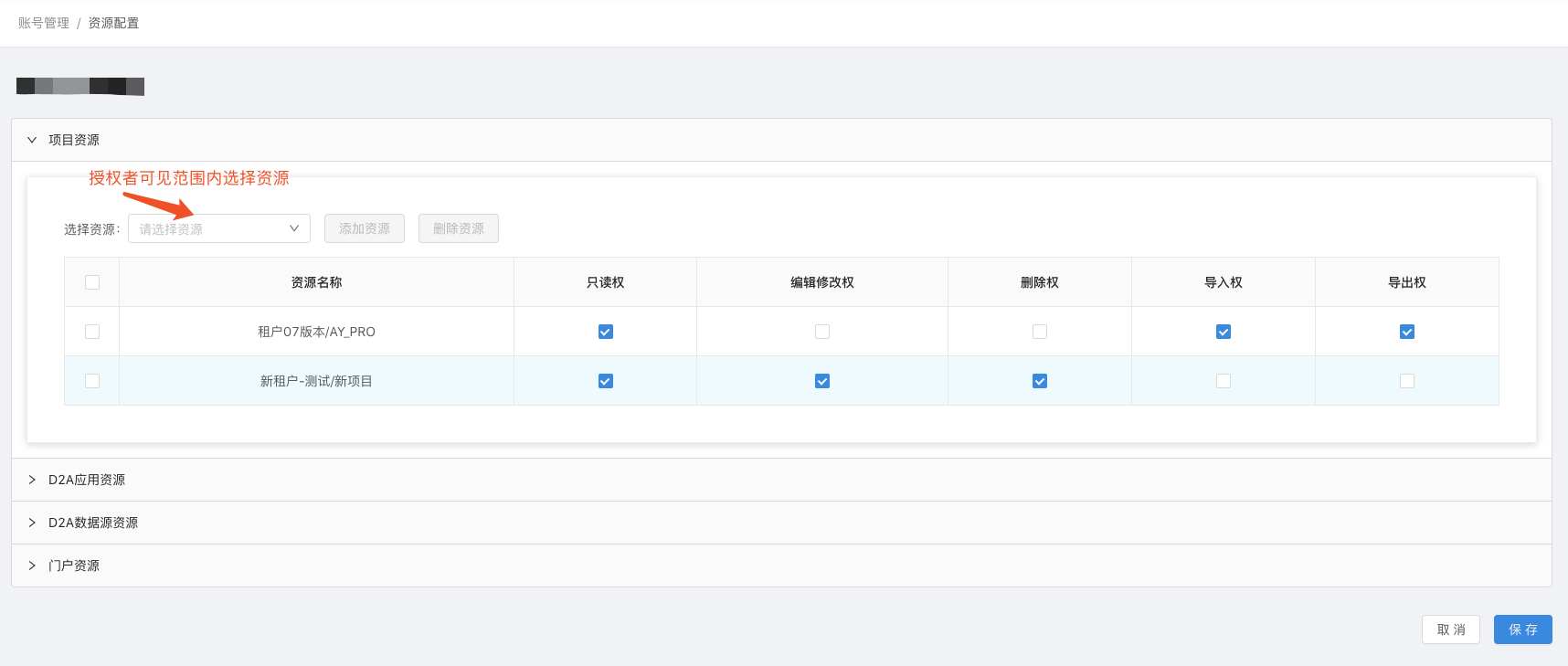Click the 保存 button
The height and width of the screenshot is (666, 1568).
tap(1522, 629)
